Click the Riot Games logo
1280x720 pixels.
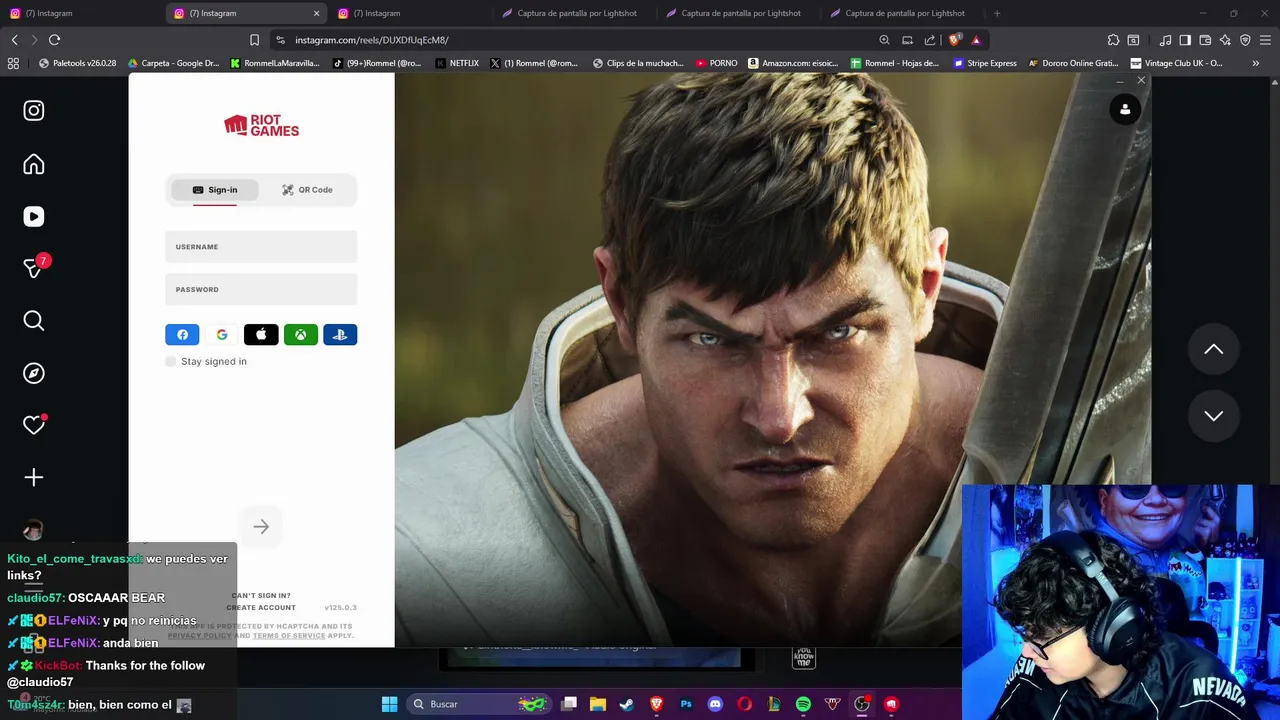click(261, 126)
